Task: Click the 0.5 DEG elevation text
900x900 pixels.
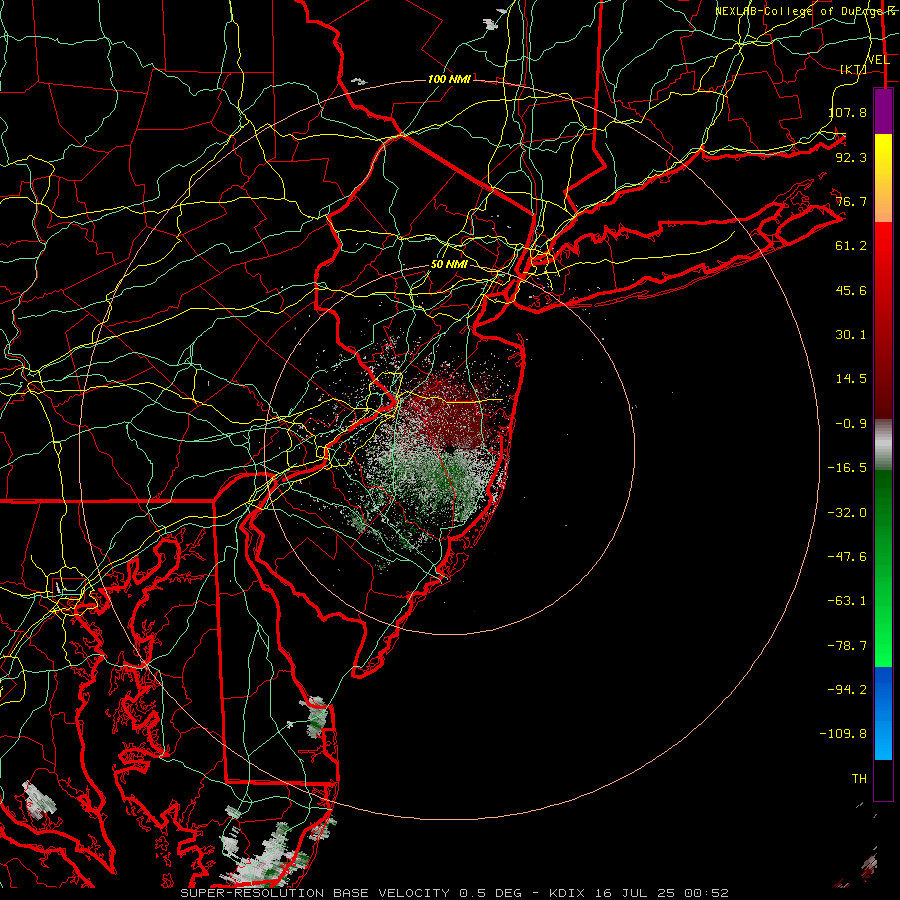Action: [490, 893]
